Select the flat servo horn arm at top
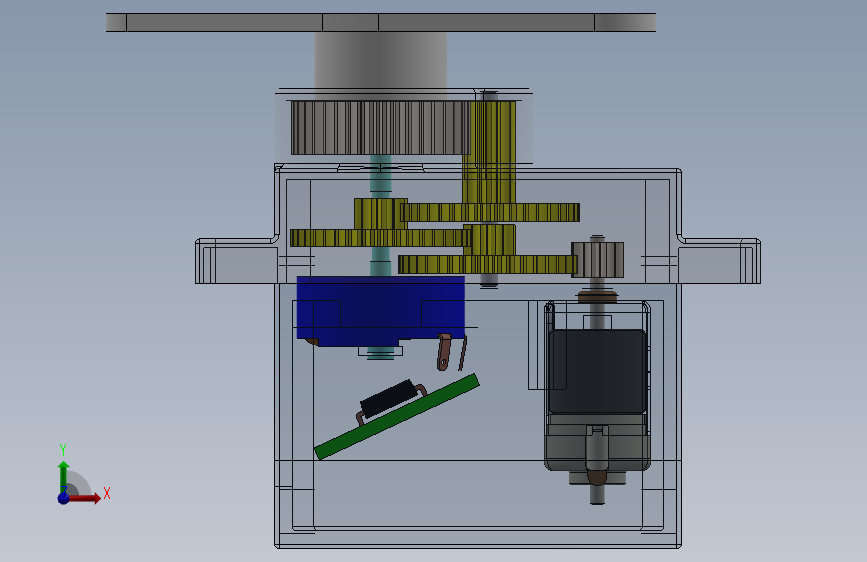Image resolution: width=867 pixels, height=562 pixels. tap(380, 23)
